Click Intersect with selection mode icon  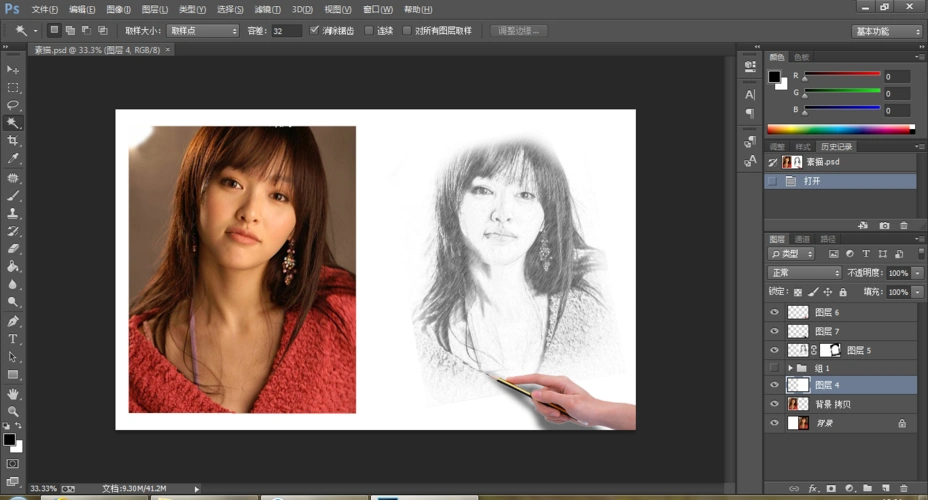pos(102,31)
